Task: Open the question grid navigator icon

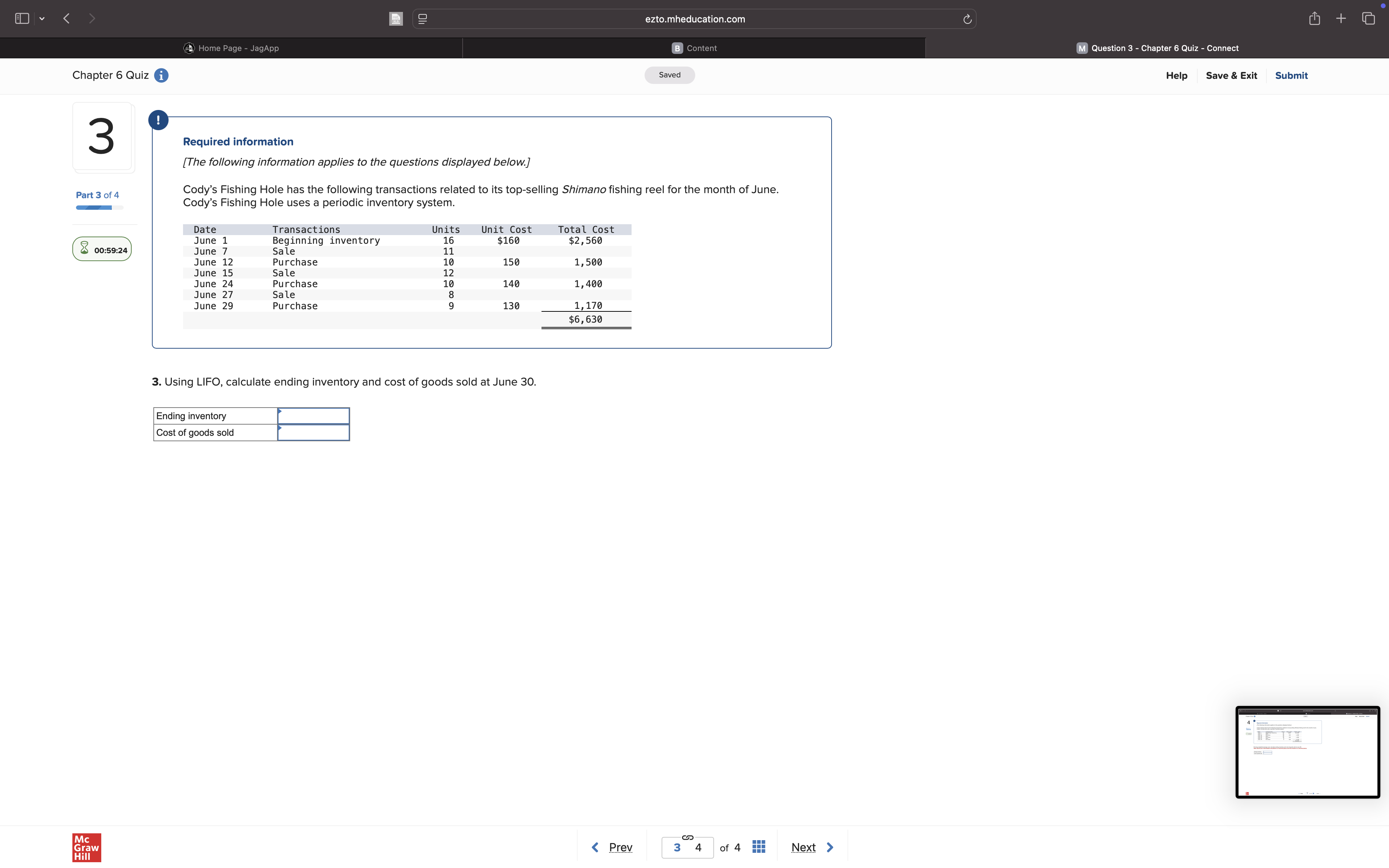Action: [758, 847]
